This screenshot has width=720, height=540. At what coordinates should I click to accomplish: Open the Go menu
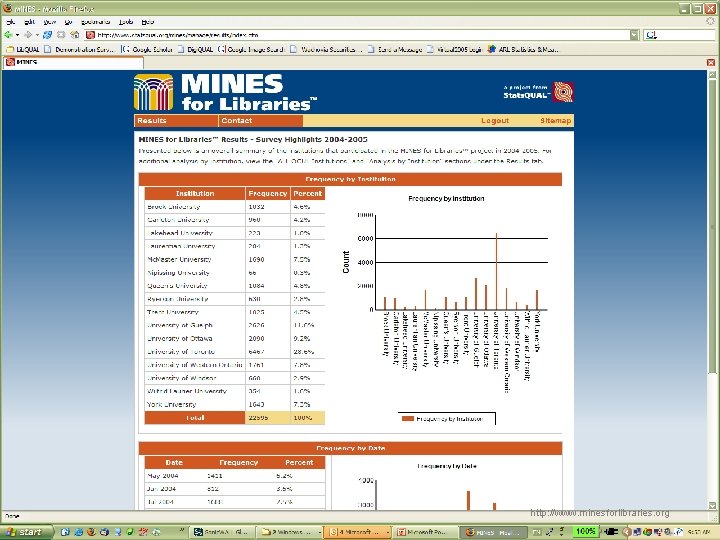tap(68, 22)
